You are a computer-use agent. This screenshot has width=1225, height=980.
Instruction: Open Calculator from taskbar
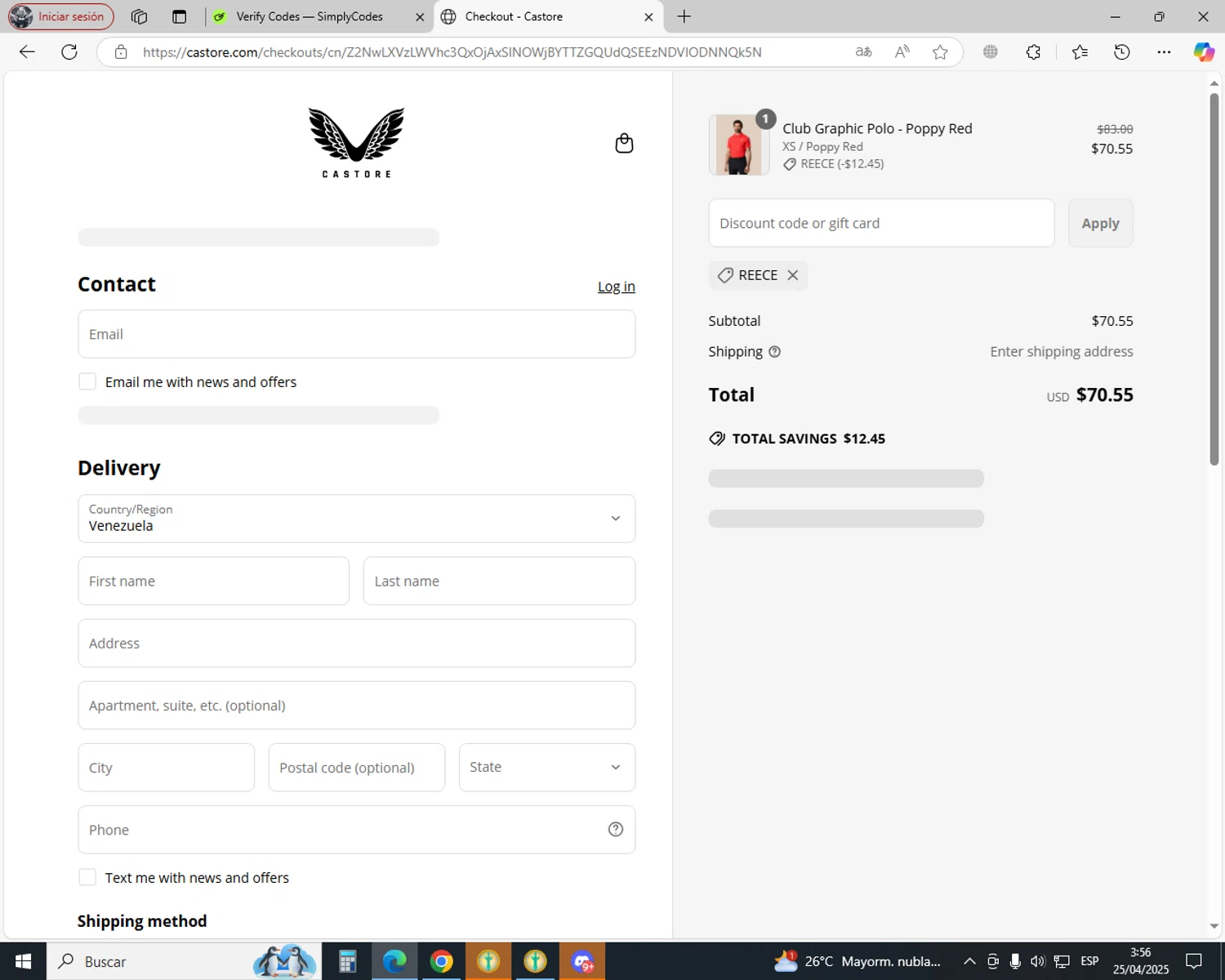348,961
